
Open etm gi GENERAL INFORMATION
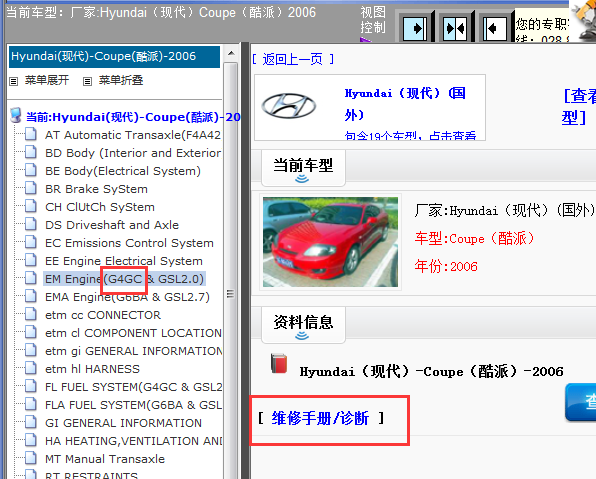point(133,351)
